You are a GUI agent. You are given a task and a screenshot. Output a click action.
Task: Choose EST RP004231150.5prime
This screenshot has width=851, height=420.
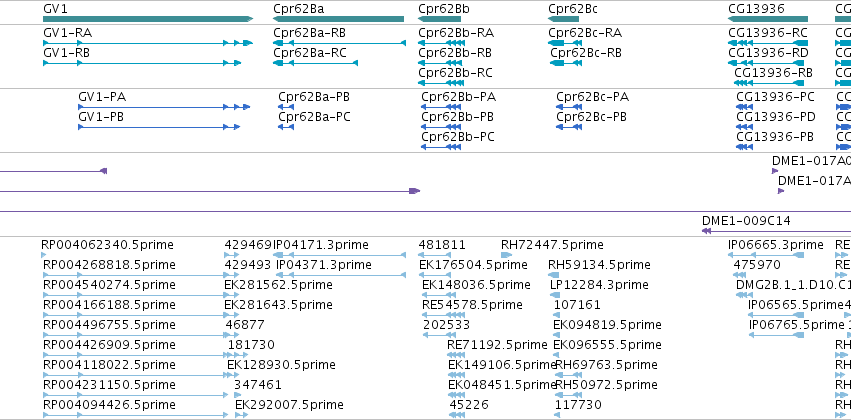110,385
